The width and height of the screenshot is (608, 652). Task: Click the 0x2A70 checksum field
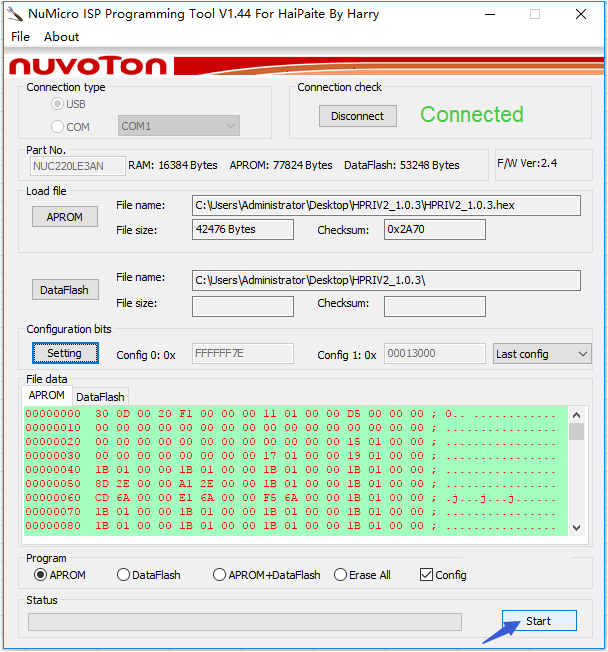[435, 230]
